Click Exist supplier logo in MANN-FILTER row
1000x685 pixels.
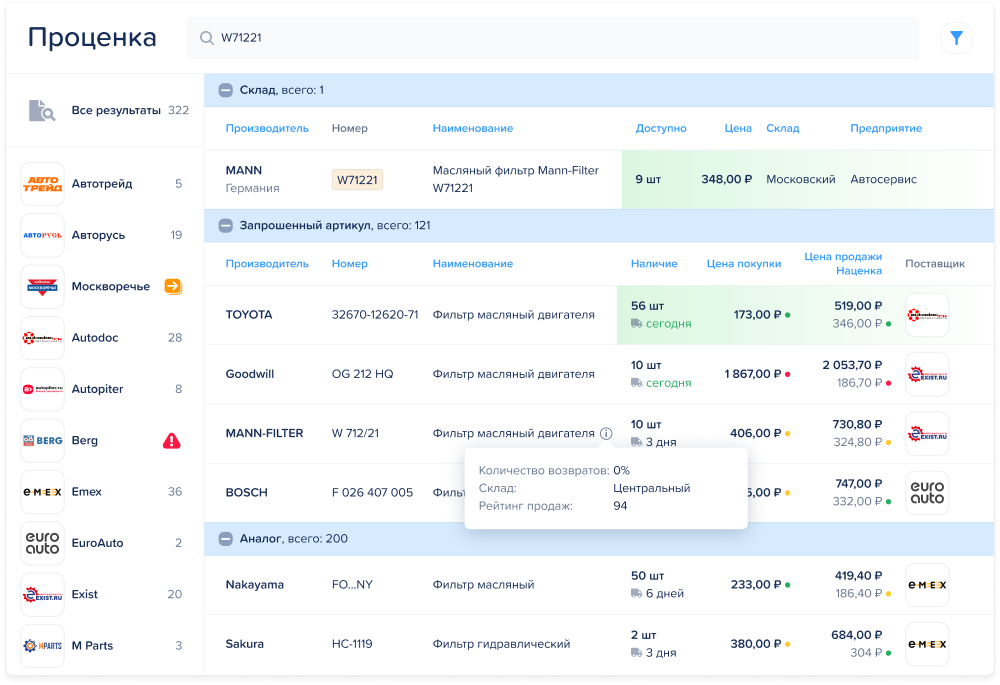click(927, 434)
